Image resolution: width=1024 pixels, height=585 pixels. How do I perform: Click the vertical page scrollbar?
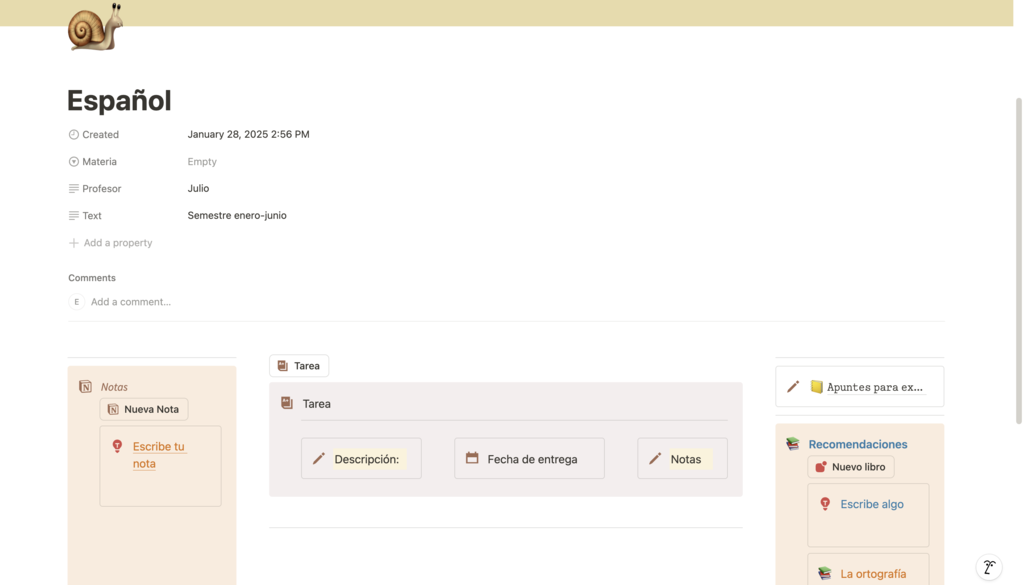1018,261
